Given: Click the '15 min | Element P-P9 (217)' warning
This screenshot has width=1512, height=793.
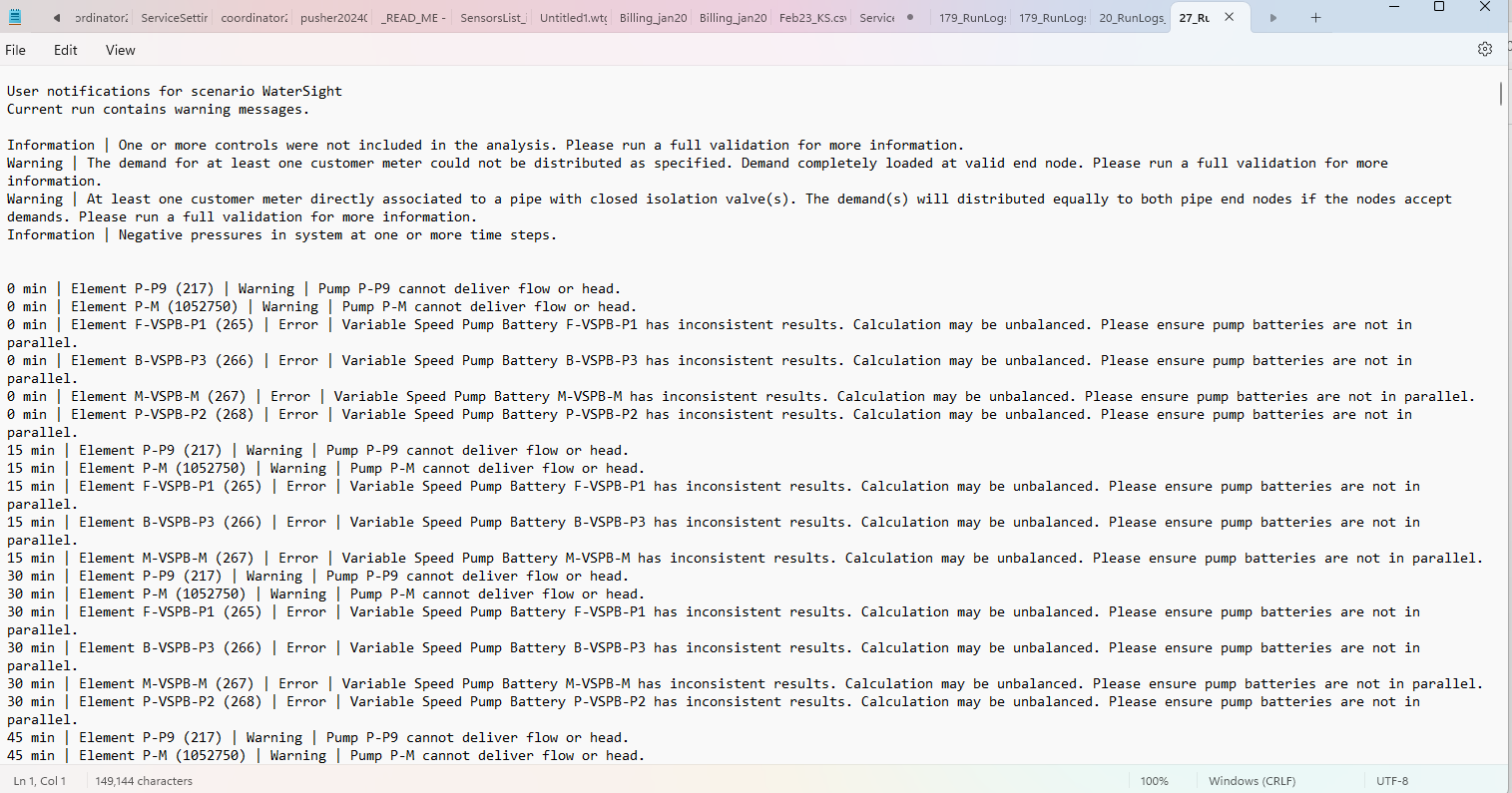Looking at the screenshot, I should pyautogui.click(x=318, y=450).
